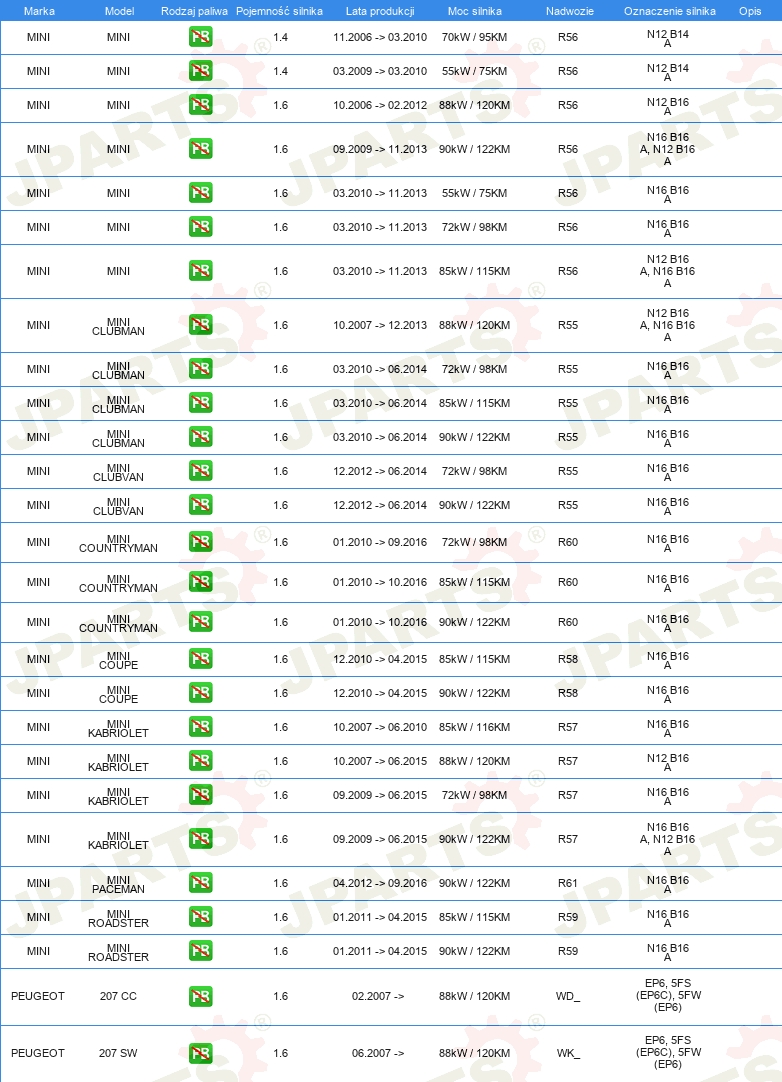Select the 10.2007 -> 06.2015 date cell
The image size is (782, 1082).
tap(380, 761)
